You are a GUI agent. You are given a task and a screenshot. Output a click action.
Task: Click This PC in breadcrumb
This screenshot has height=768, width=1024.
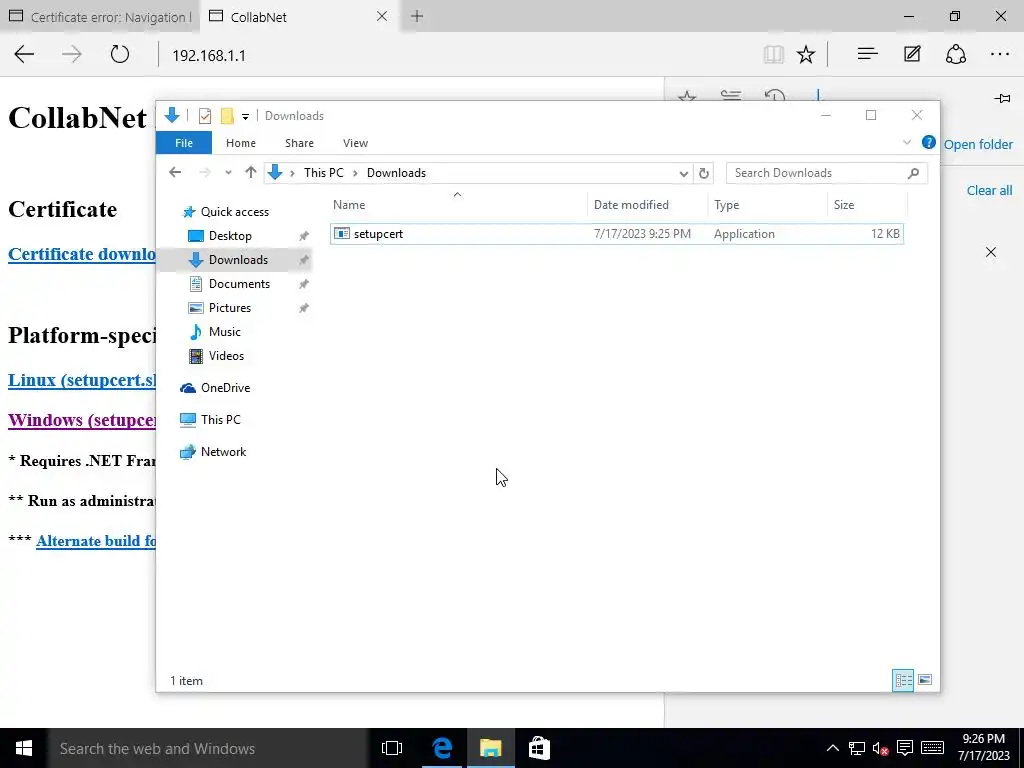(x=323, y=173)
